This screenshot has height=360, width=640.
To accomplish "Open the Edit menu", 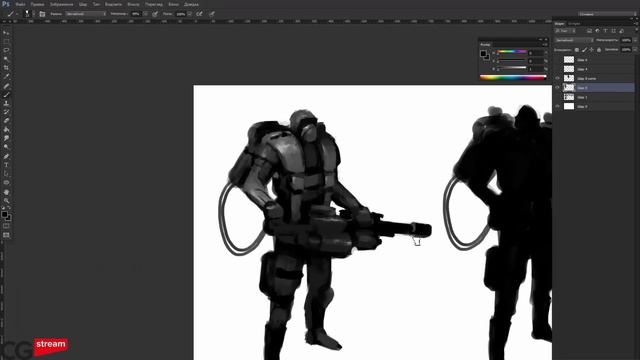I will tap(37, 4).
